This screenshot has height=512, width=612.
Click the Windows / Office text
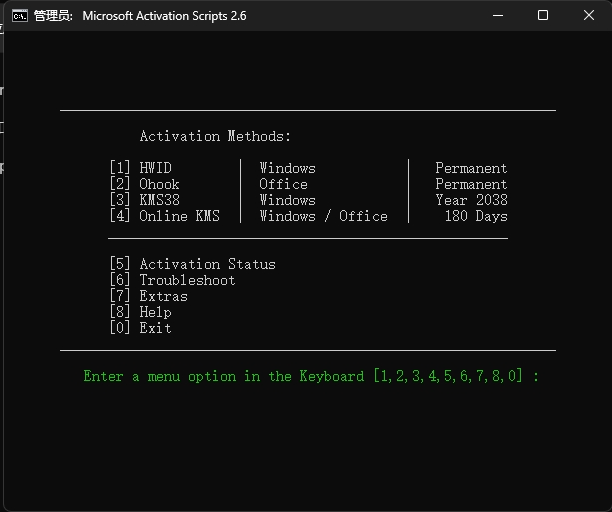[323, 216]
